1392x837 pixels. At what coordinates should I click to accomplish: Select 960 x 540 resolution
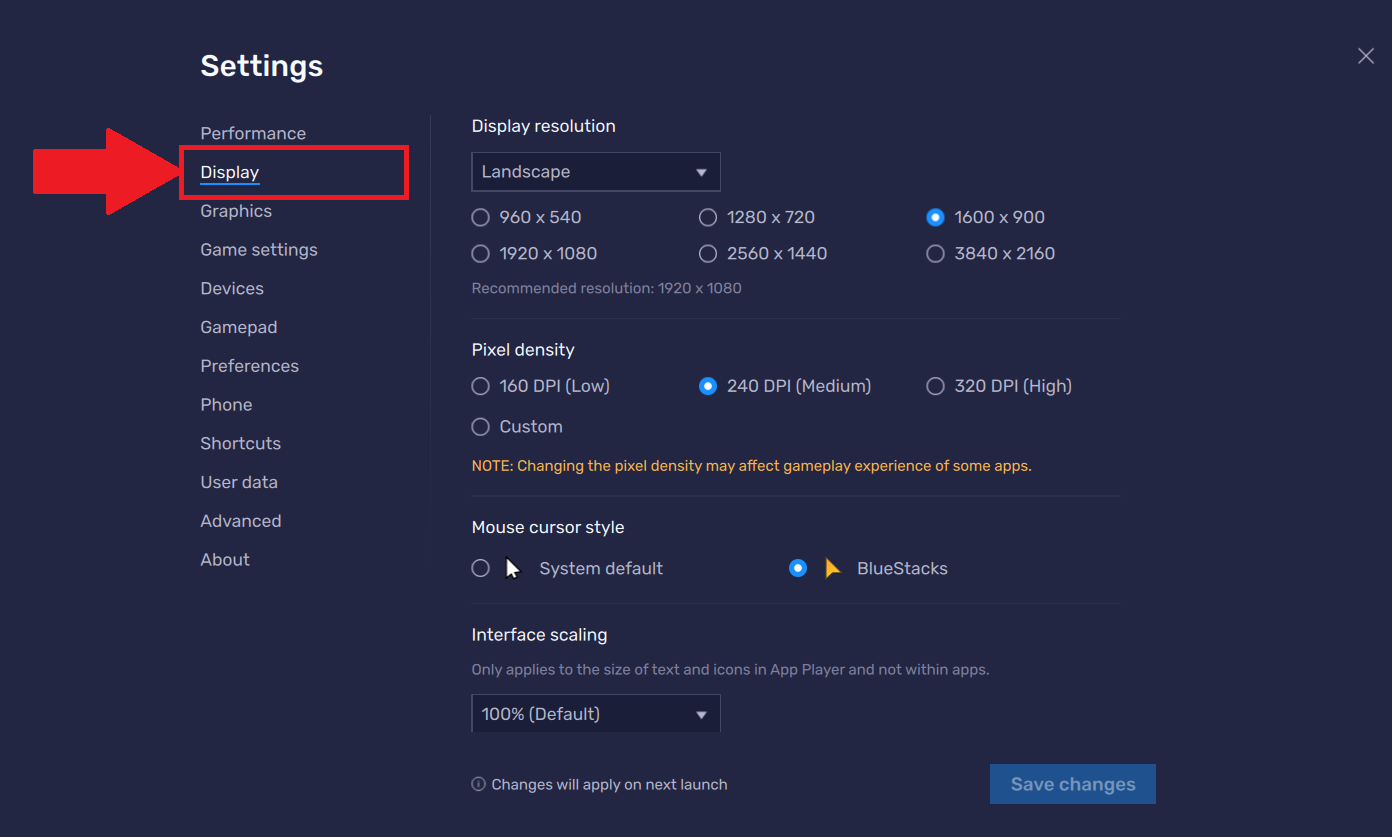point(481,218)
